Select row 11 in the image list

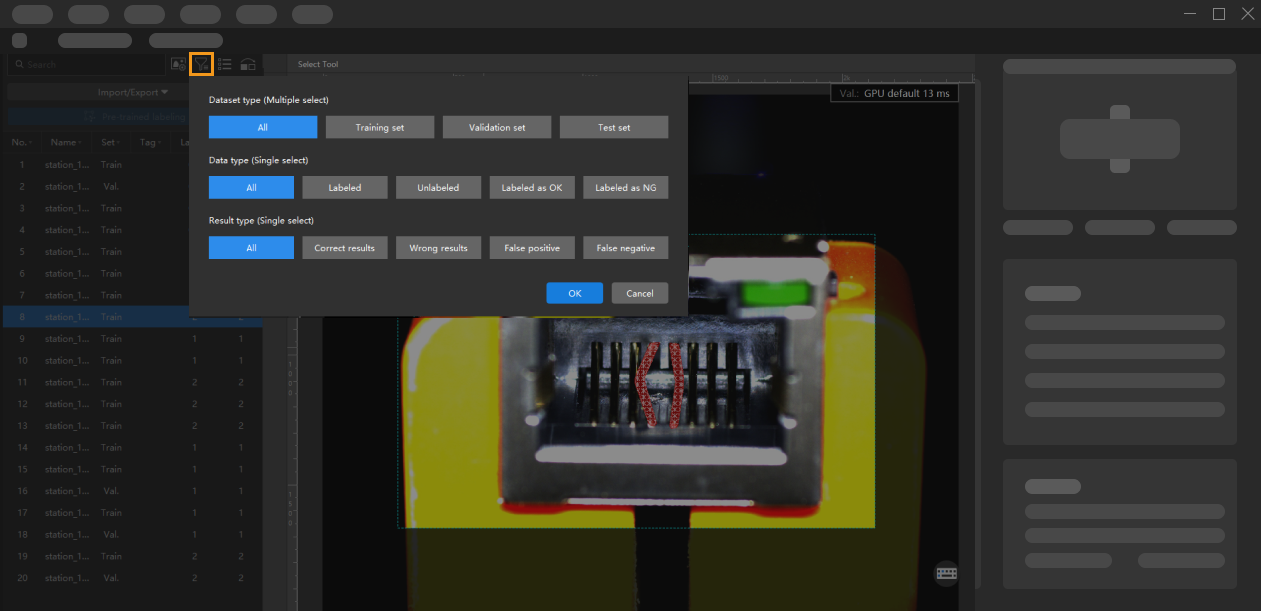(131, 382)
